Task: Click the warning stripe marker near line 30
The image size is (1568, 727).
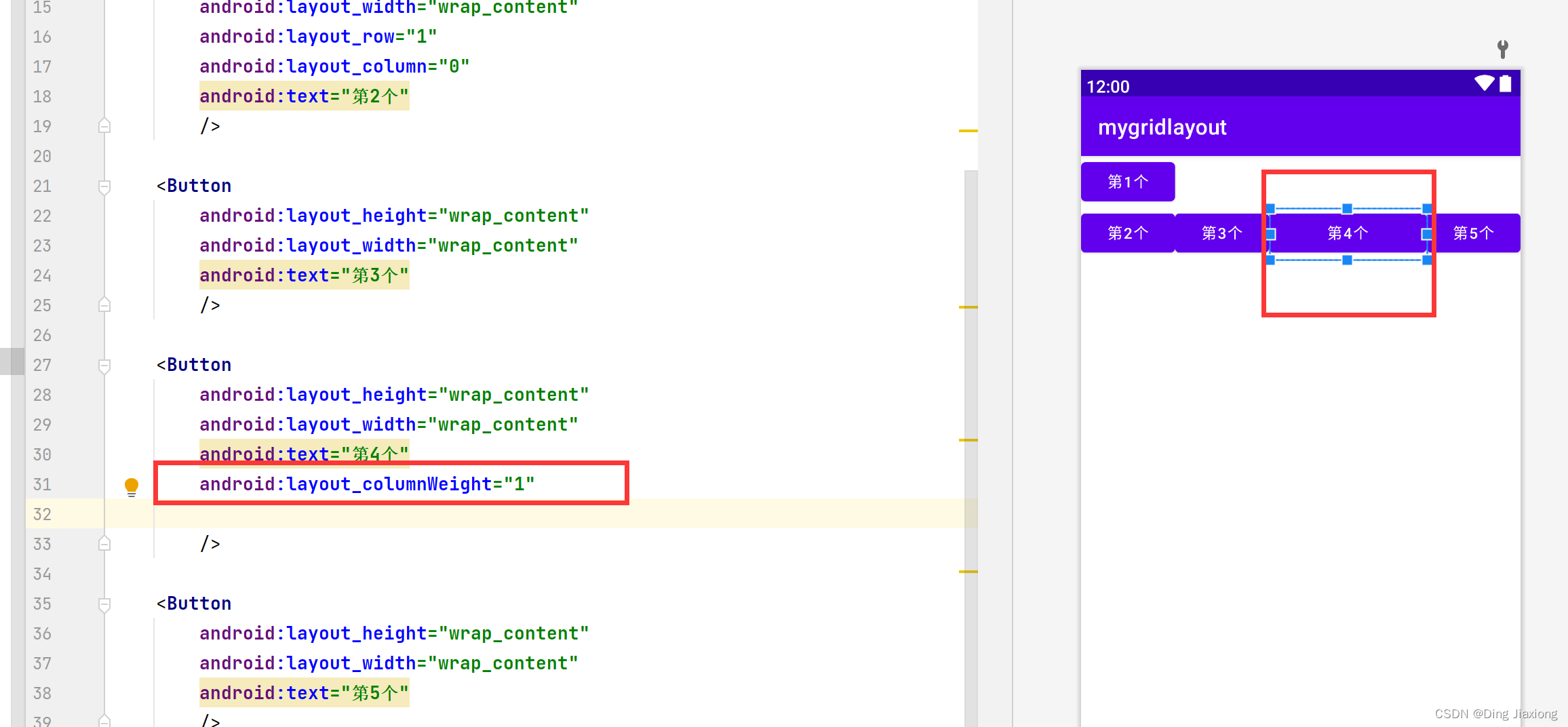Action: click(968, 440)
